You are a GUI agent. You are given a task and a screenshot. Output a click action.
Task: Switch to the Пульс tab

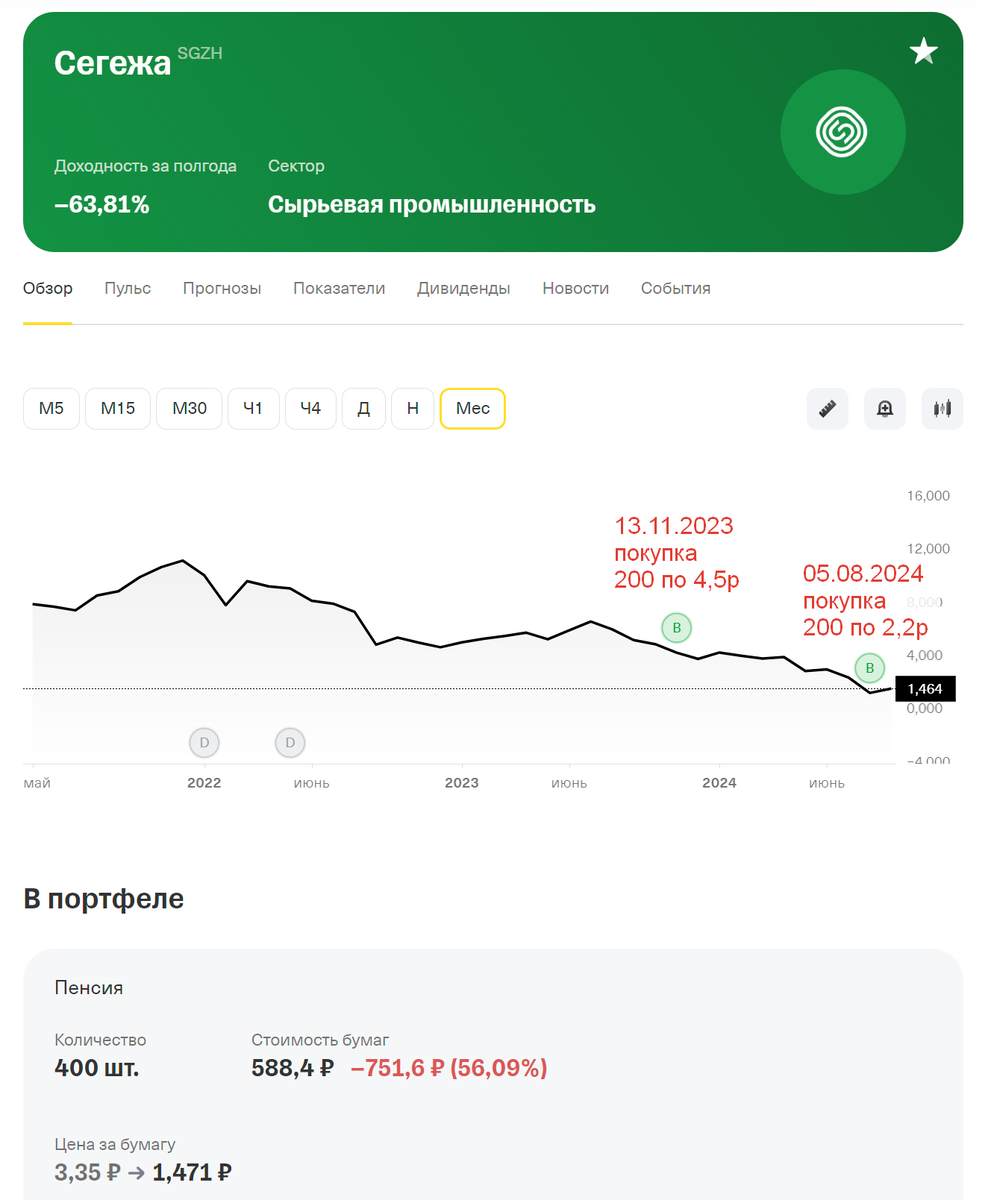coord(127,288)
